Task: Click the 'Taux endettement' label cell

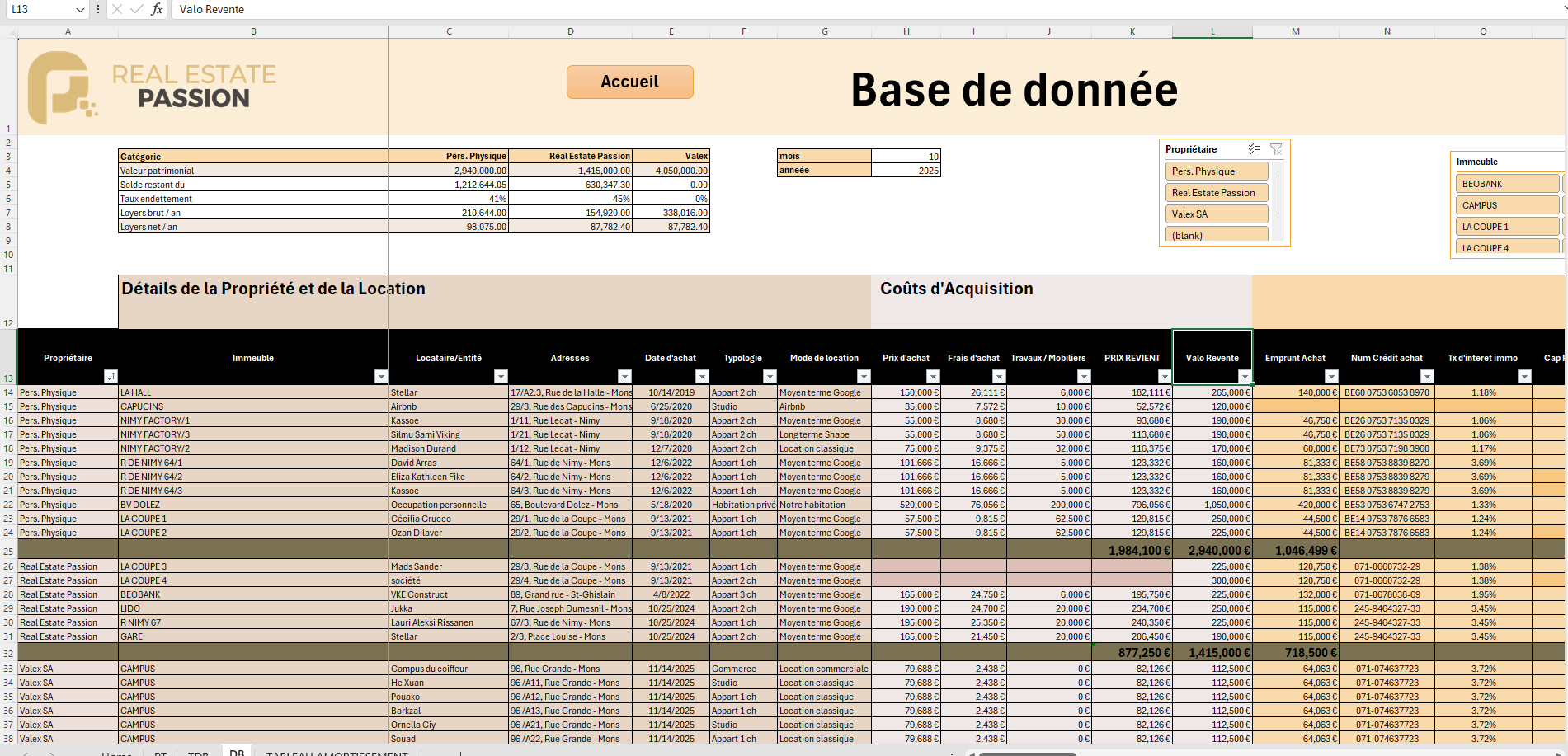Action: click(253, 199)
